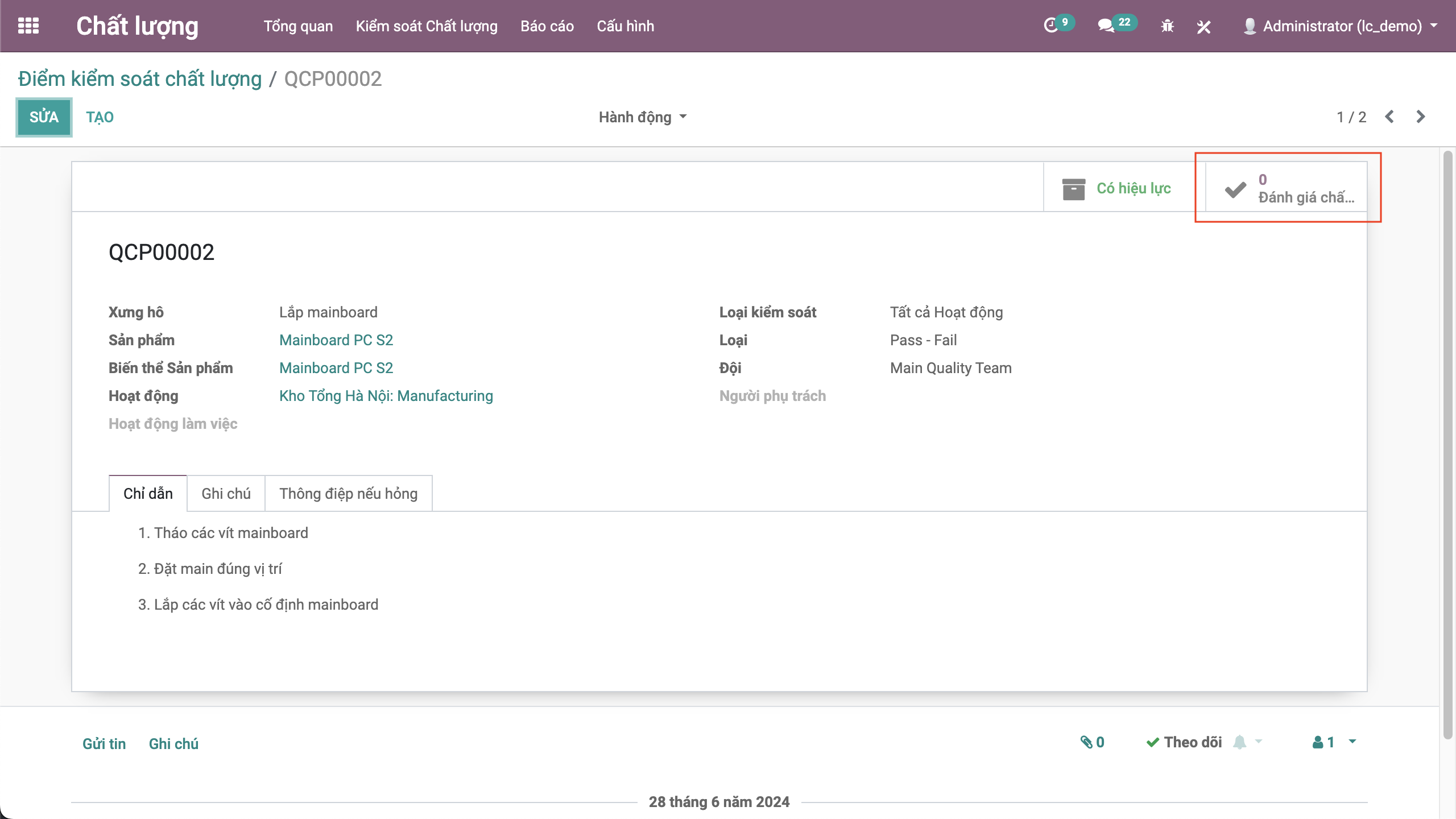Click the debug bug icon
1456x819 pixels.
coord(1167,26)
